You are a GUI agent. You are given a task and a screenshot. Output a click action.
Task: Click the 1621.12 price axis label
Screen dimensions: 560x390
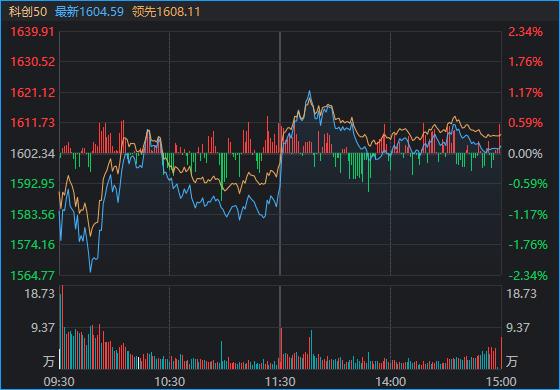[x=33, y=93]
